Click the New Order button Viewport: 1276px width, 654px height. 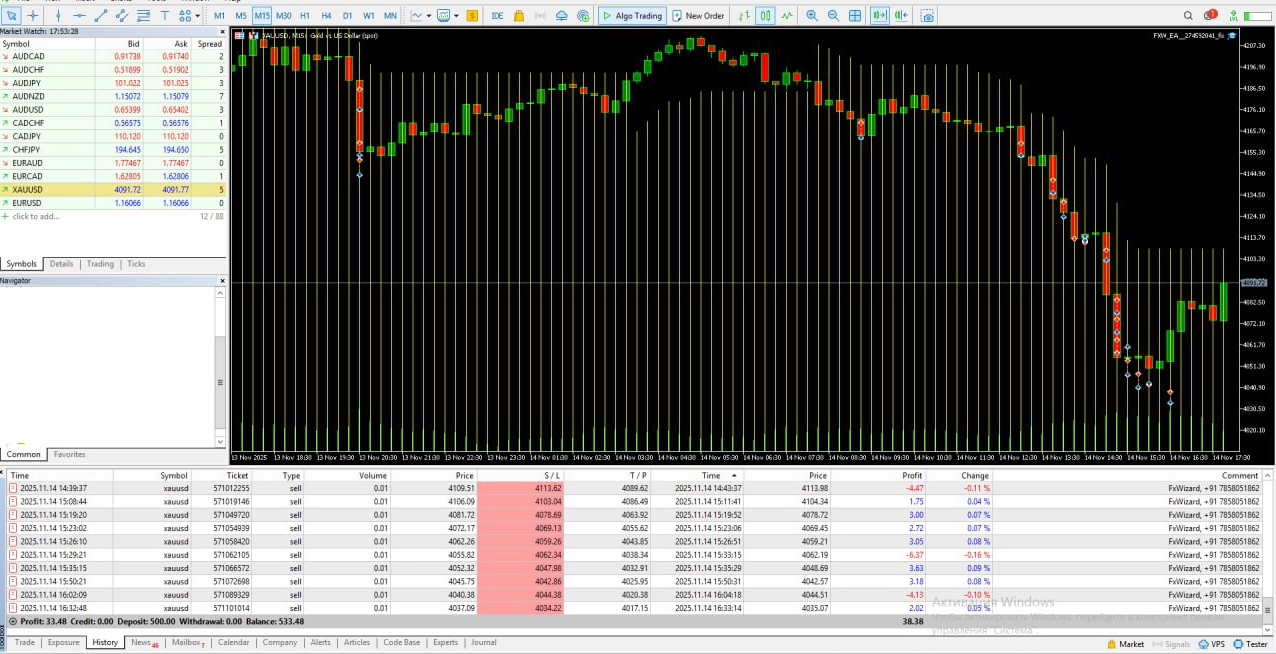(x=698, y=16)
